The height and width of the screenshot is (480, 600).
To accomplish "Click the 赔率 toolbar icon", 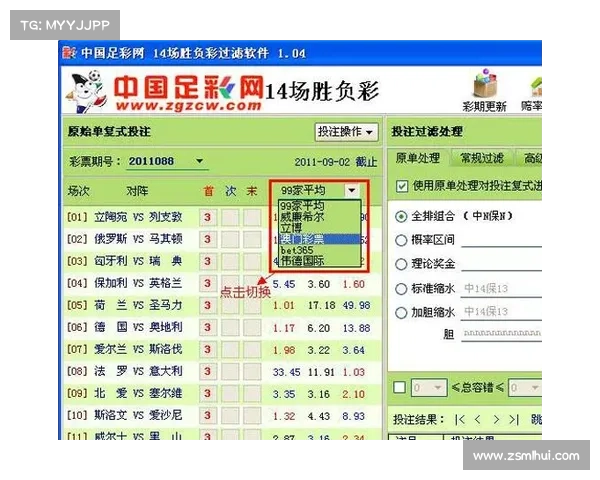I will pyautogui.click(x=536, y=86).
